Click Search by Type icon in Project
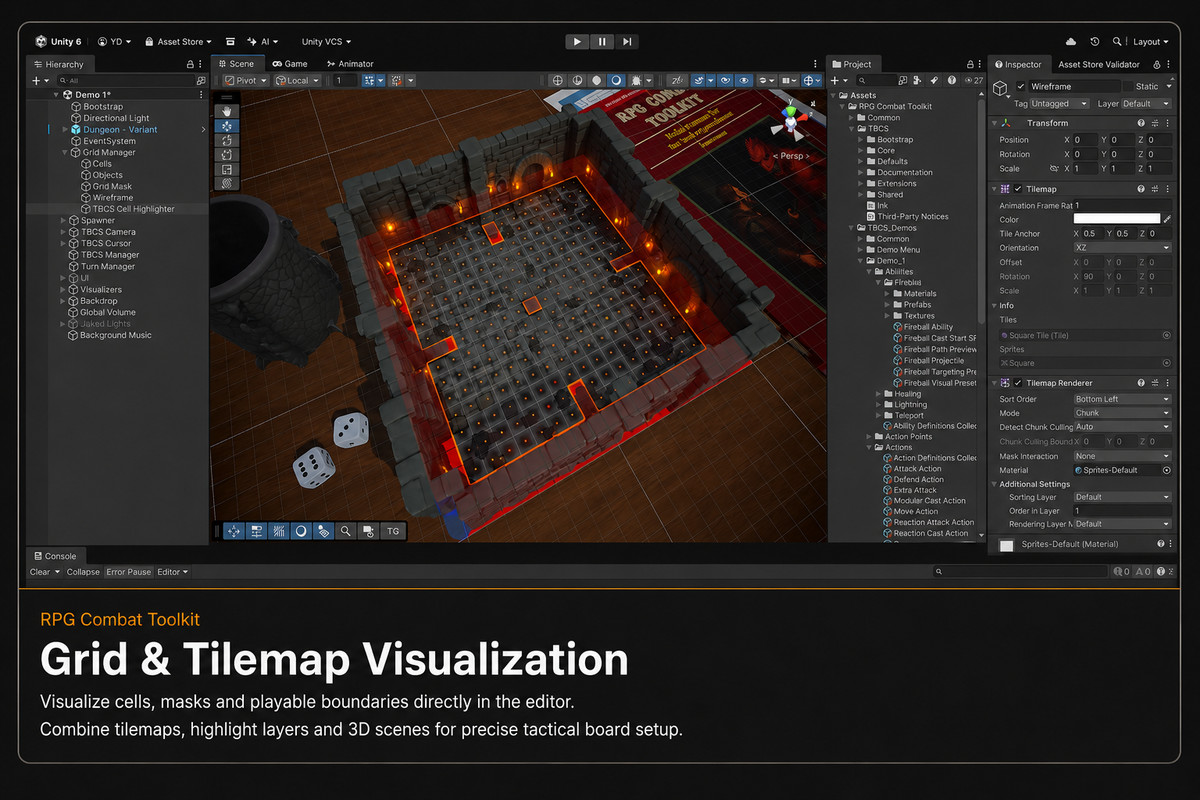This screenshot has height=800, width=1200. coord(918,80)
